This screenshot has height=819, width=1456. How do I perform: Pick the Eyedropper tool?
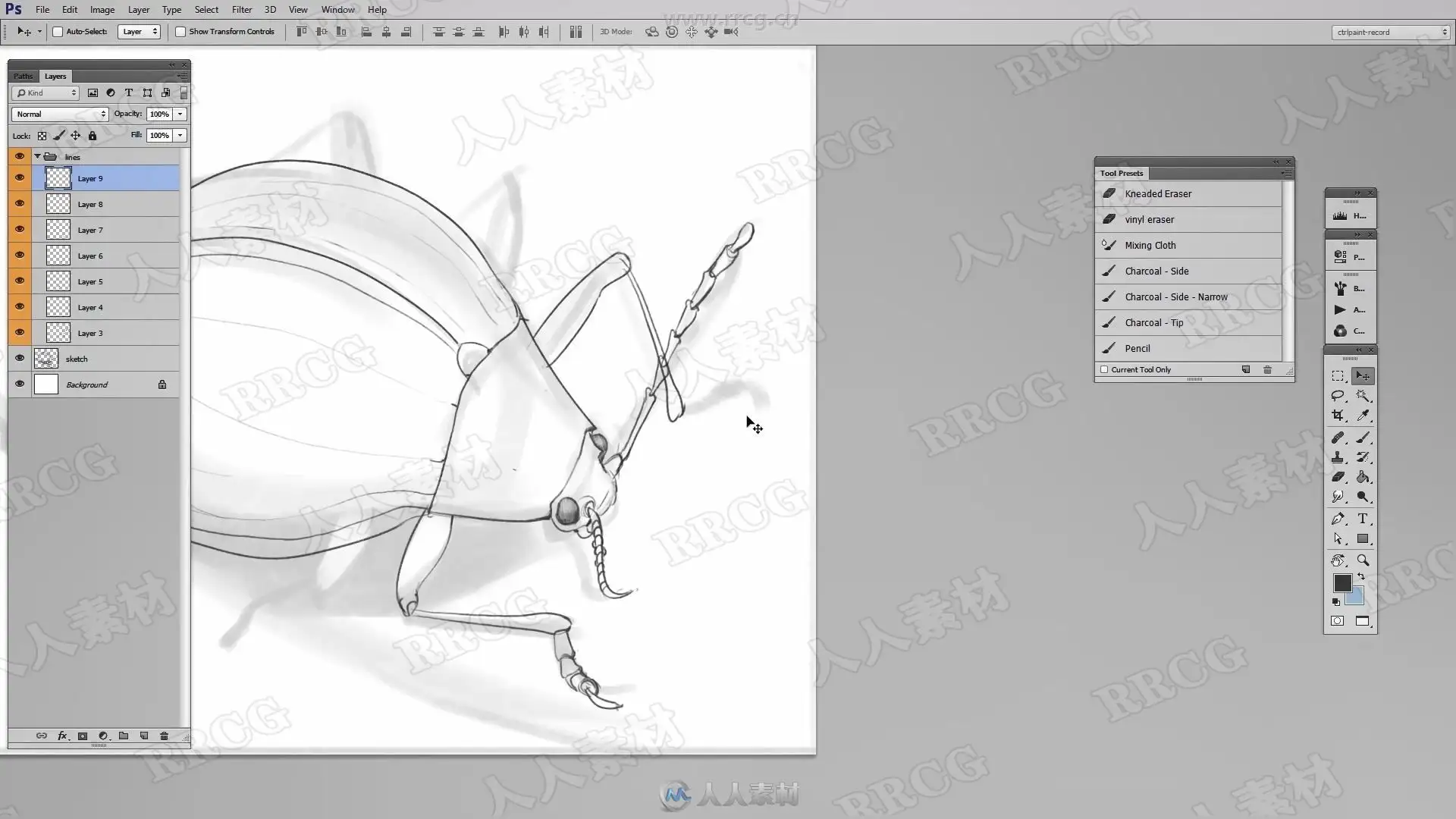[x=1363, y=416]
